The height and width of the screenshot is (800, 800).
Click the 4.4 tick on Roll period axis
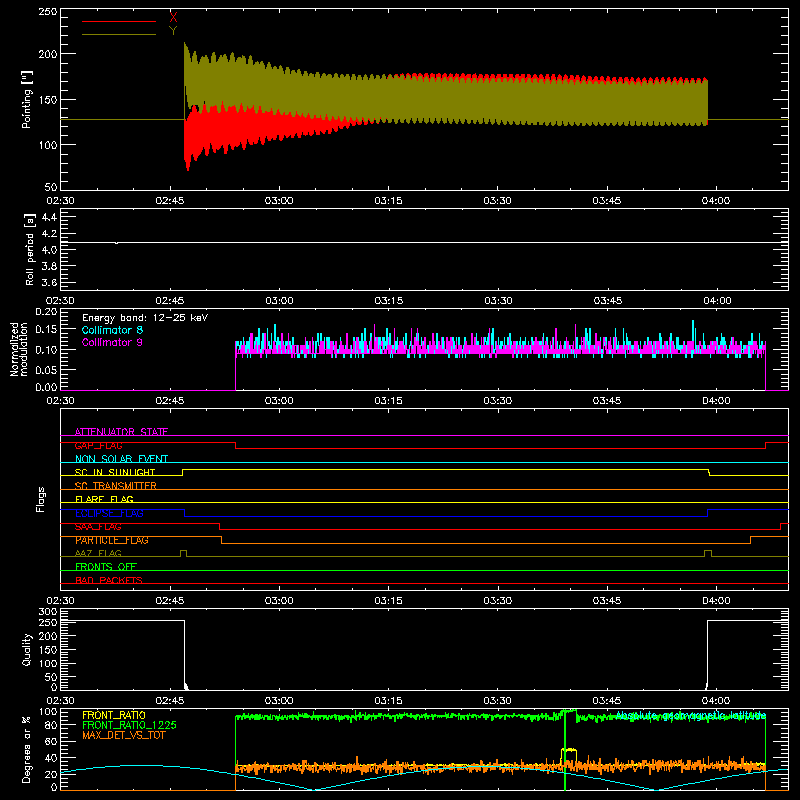click(49, 217)
